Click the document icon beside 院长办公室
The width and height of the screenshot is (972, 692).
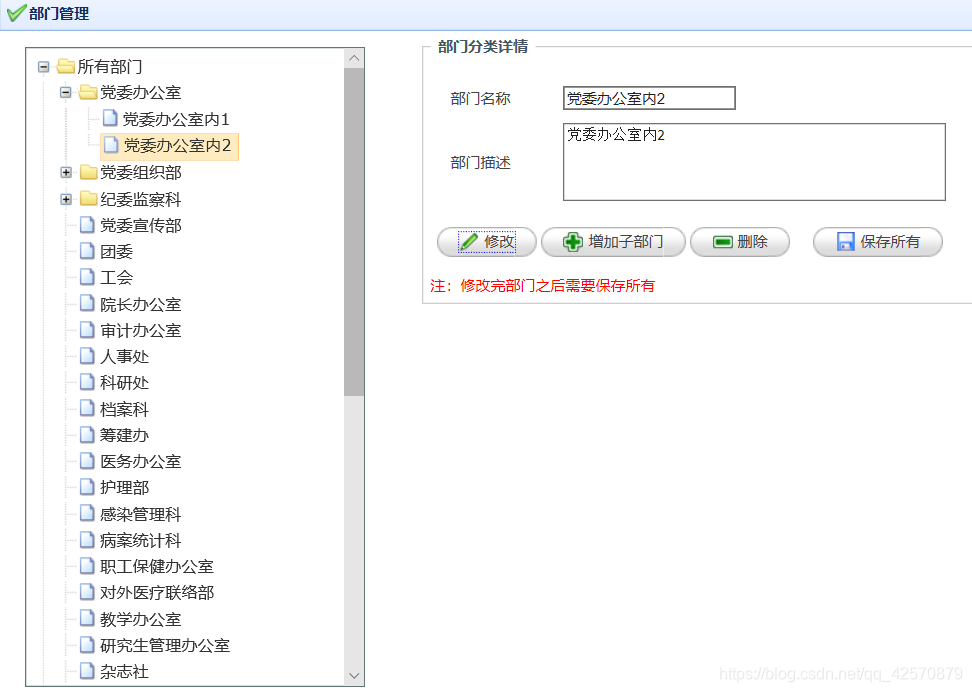(x=87, y=303)
